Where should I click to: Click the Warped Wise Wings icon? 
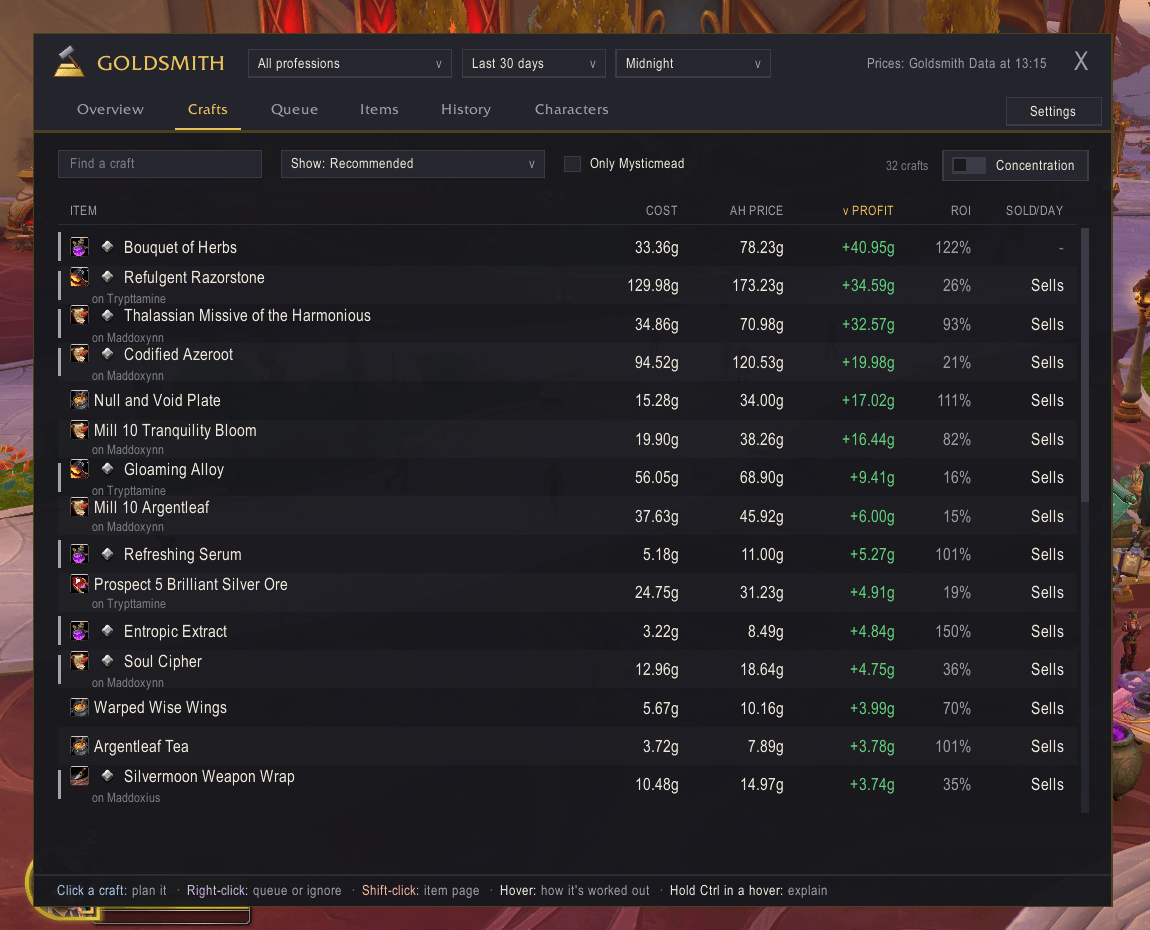pos(79,708)
